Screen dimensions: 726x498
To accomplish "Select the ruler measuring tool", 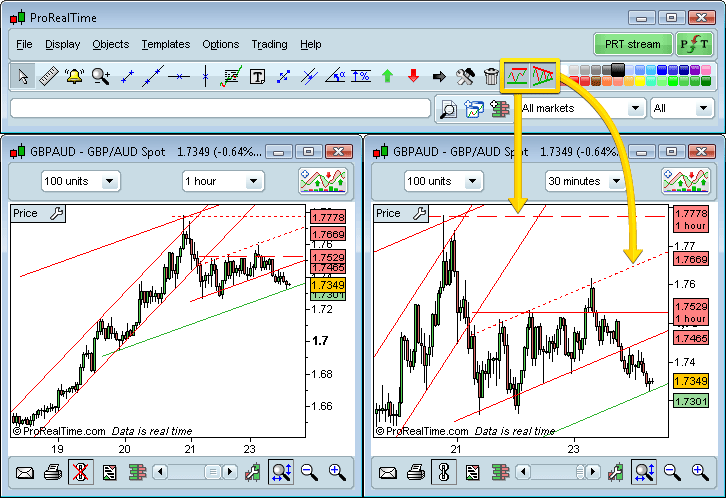I will pos(48,76).
